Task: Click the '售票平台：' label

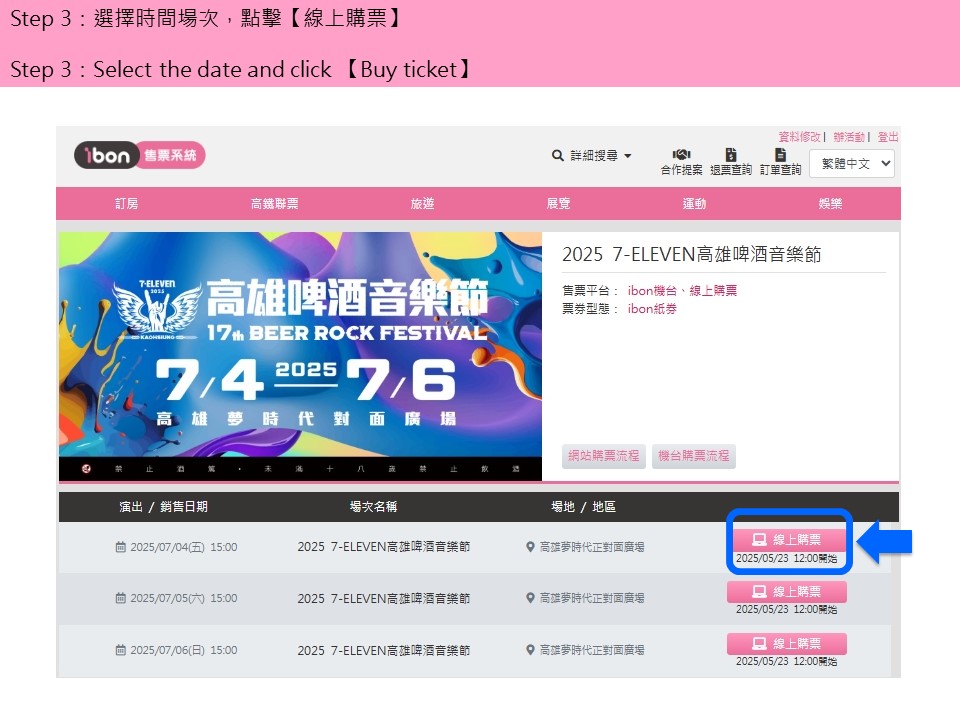Action: tap(590, 291)
